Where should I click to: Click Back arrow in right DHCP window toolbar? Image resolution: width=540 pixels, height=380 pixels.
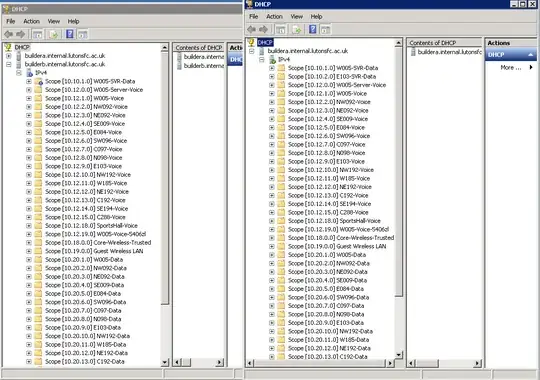click(x=252, y=29)
